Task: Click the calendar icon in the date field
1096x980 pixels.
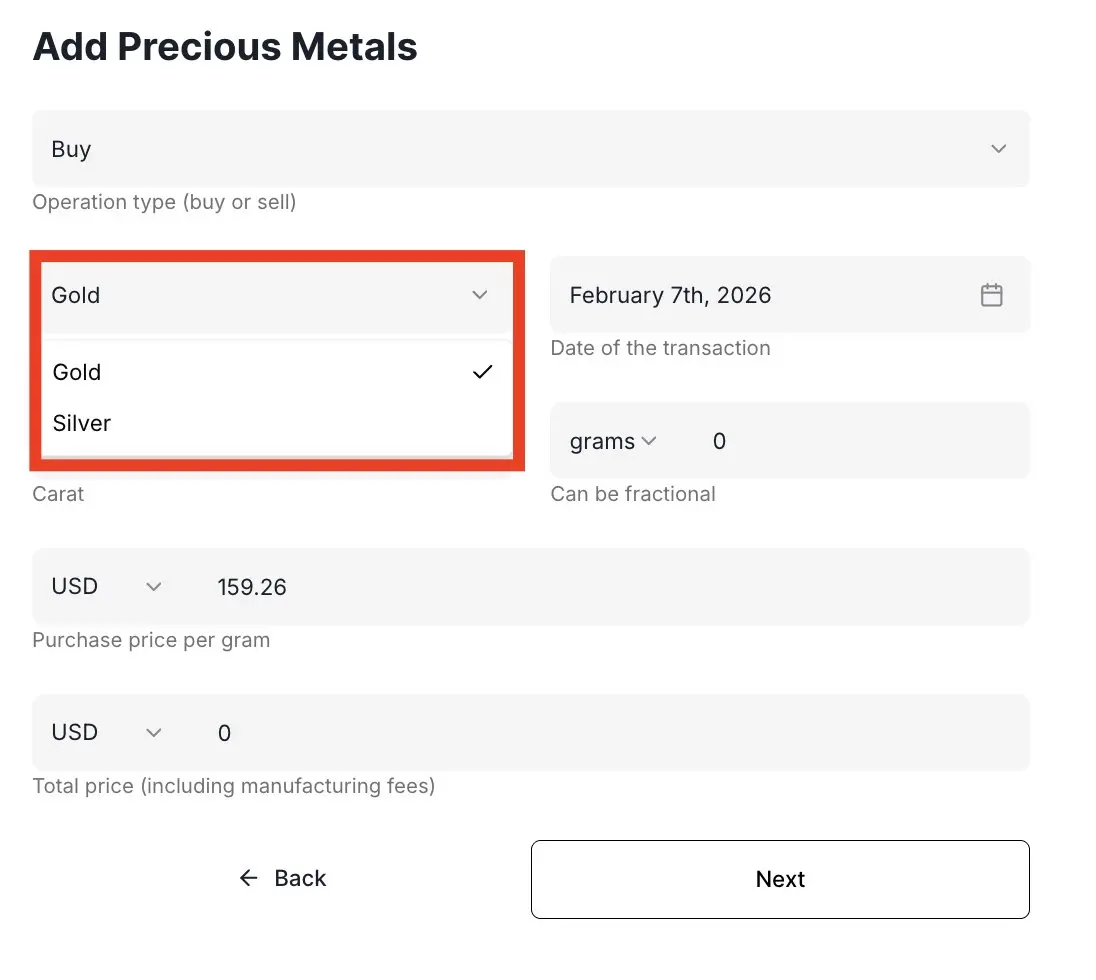Action: coord(991,295)
